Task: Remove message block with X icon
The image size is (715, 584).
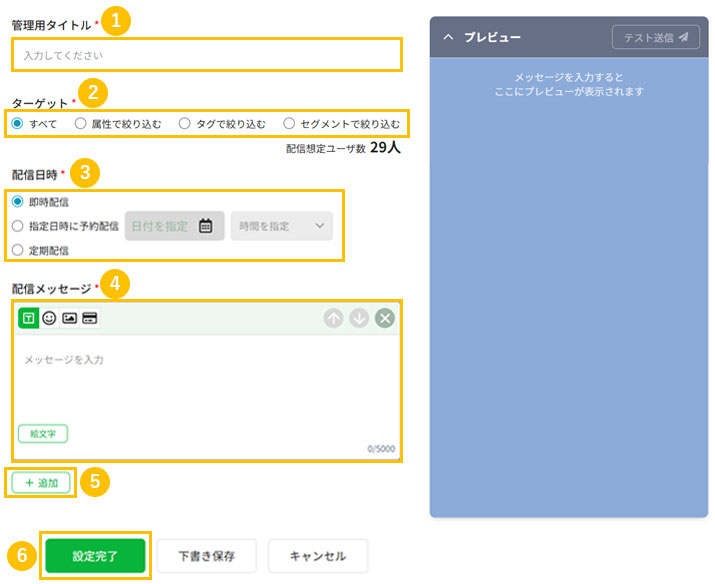Action: 385,318
